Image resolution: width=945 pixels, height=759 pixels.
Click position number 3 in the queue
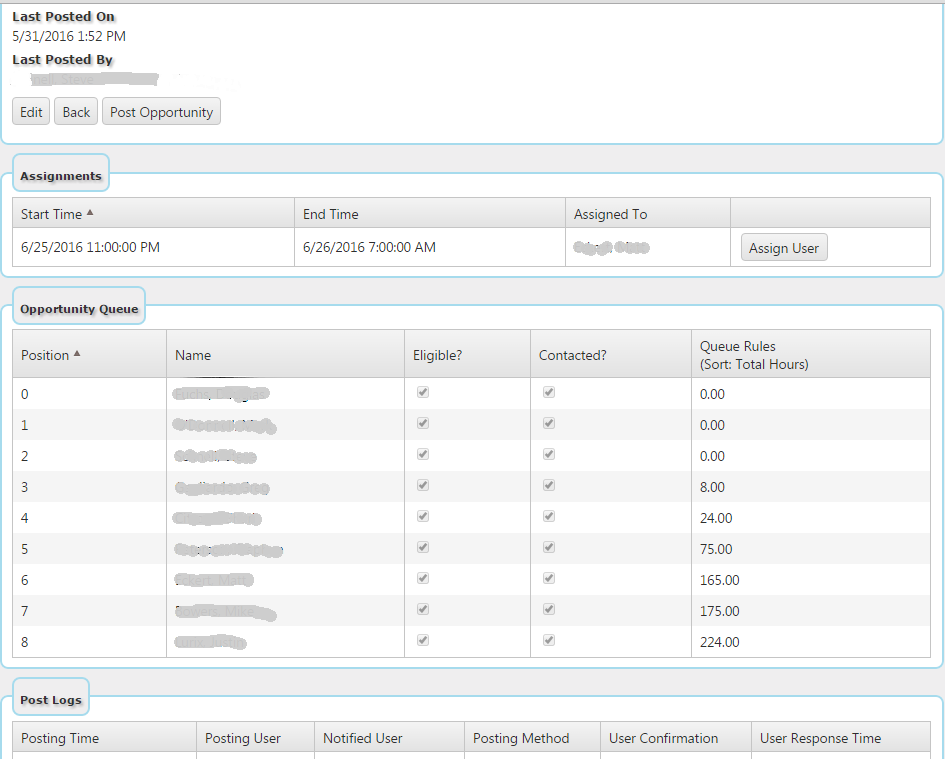click(25, 487)
